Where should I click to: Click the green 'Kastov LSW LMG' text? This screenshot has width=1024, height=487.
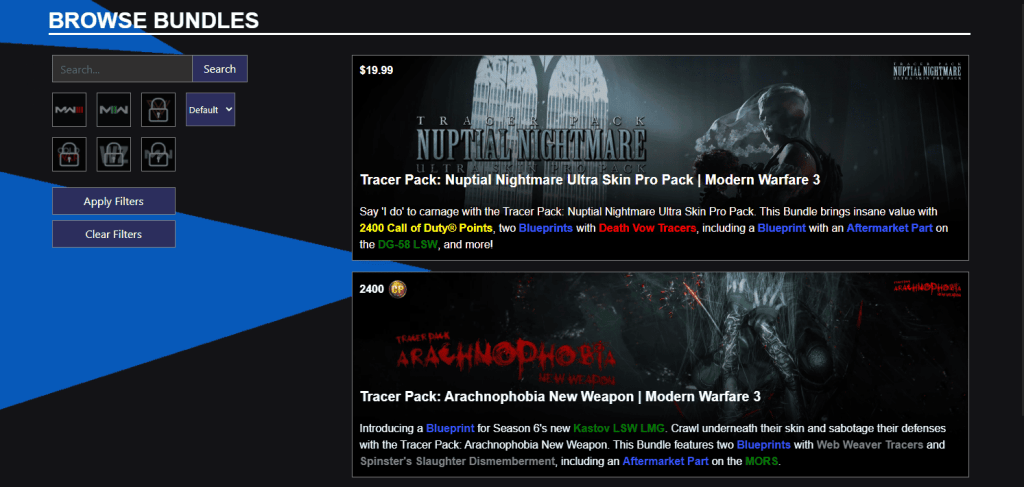click(x=619, y=429)
